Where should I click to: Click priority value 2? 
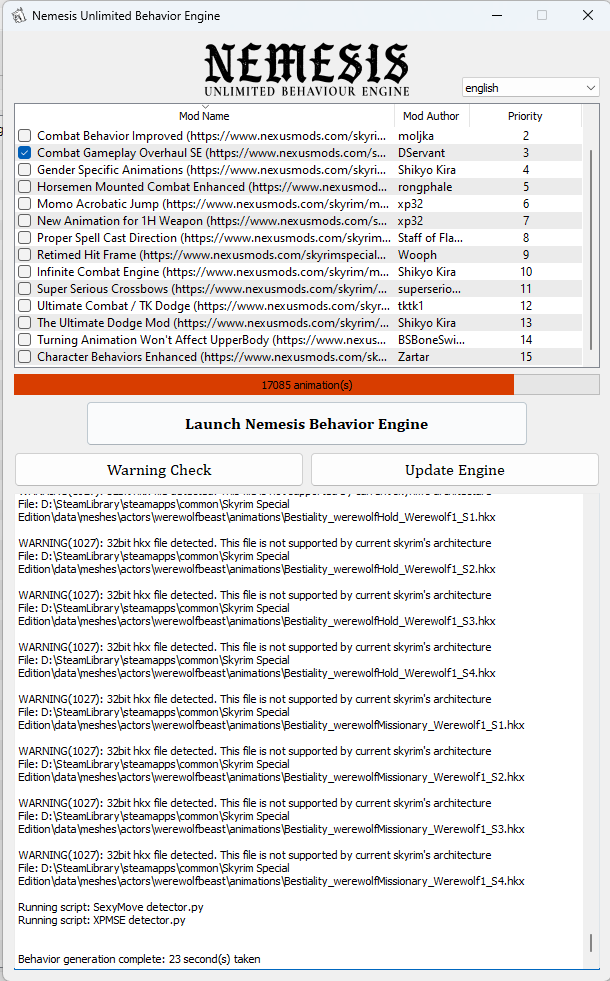click(526, 136)
